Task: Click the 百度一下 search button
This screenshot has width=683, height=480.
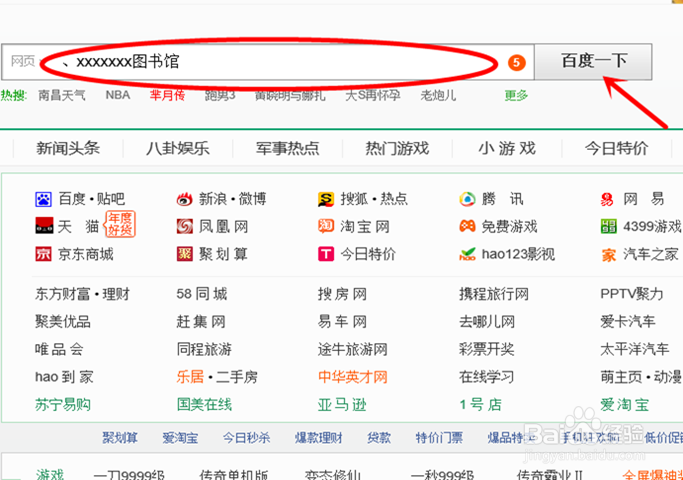Action: click(593, 61)
